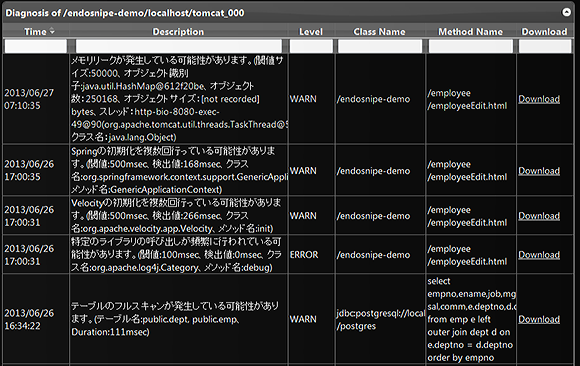Select the ERROR level cell
The height and width of the screenshot is (366, 580).
point(311,255)
